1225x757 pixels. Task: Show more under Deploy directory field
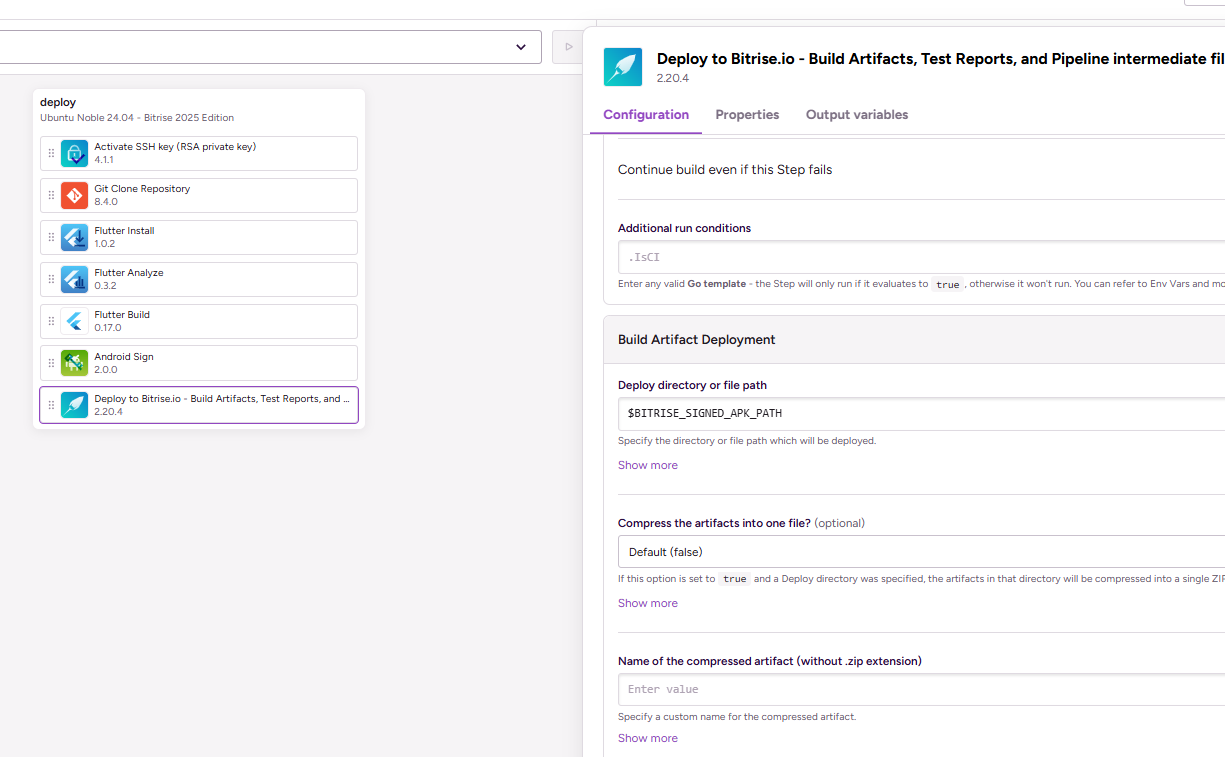[648, 465]
